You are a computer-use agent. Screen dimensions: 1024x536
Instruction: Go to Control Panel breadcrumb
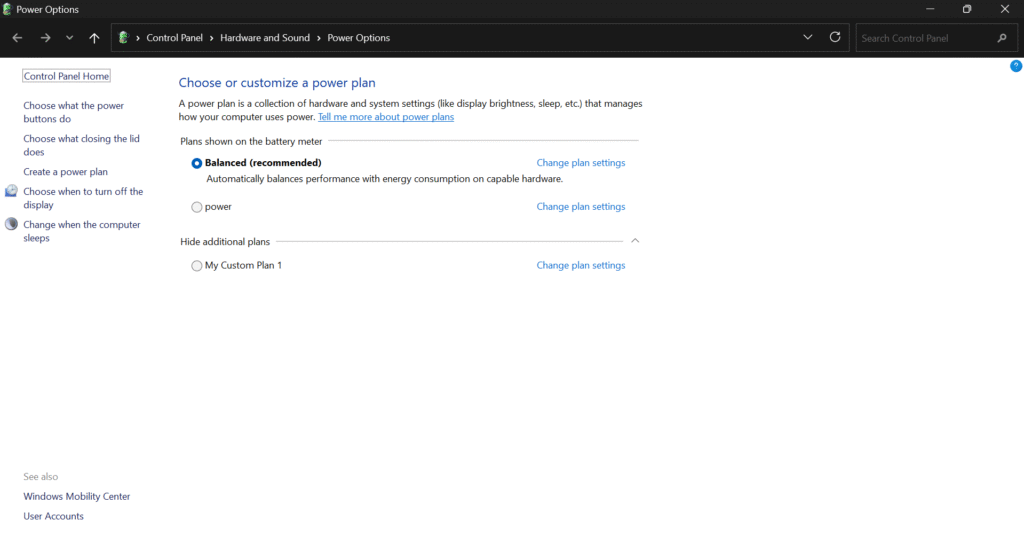[x=174, y=38]
